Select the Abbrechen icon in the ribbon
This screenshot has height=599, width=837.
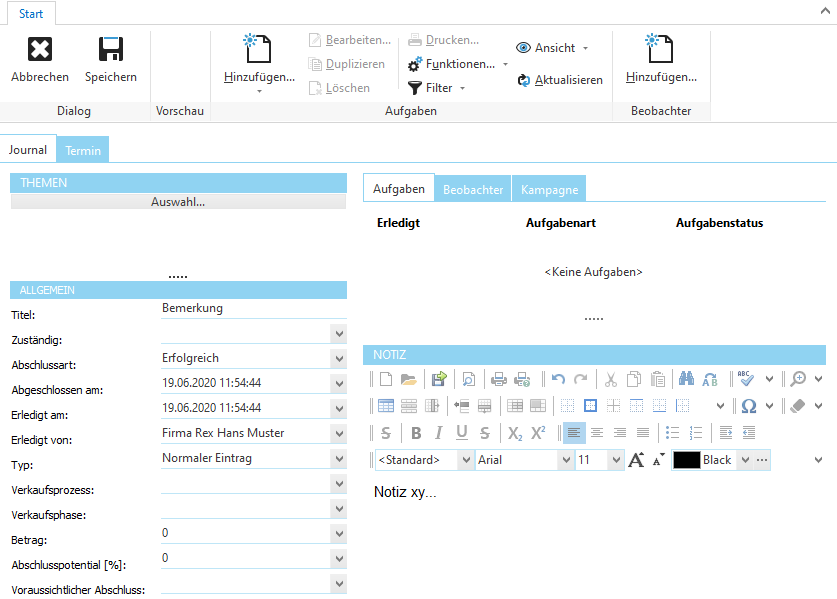click(x=39, y=48)
